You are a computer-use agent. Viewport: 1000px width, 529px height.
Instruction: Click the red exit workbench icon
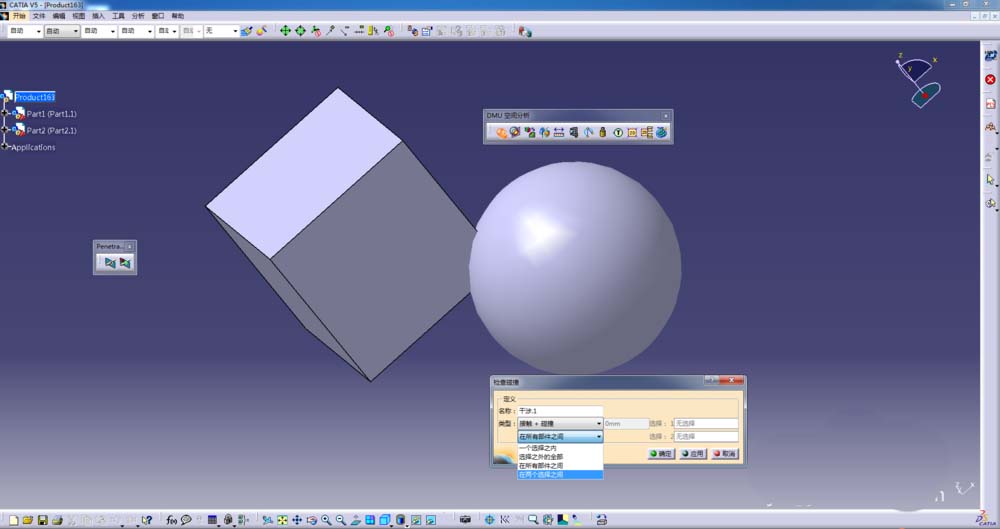[990, 80]
